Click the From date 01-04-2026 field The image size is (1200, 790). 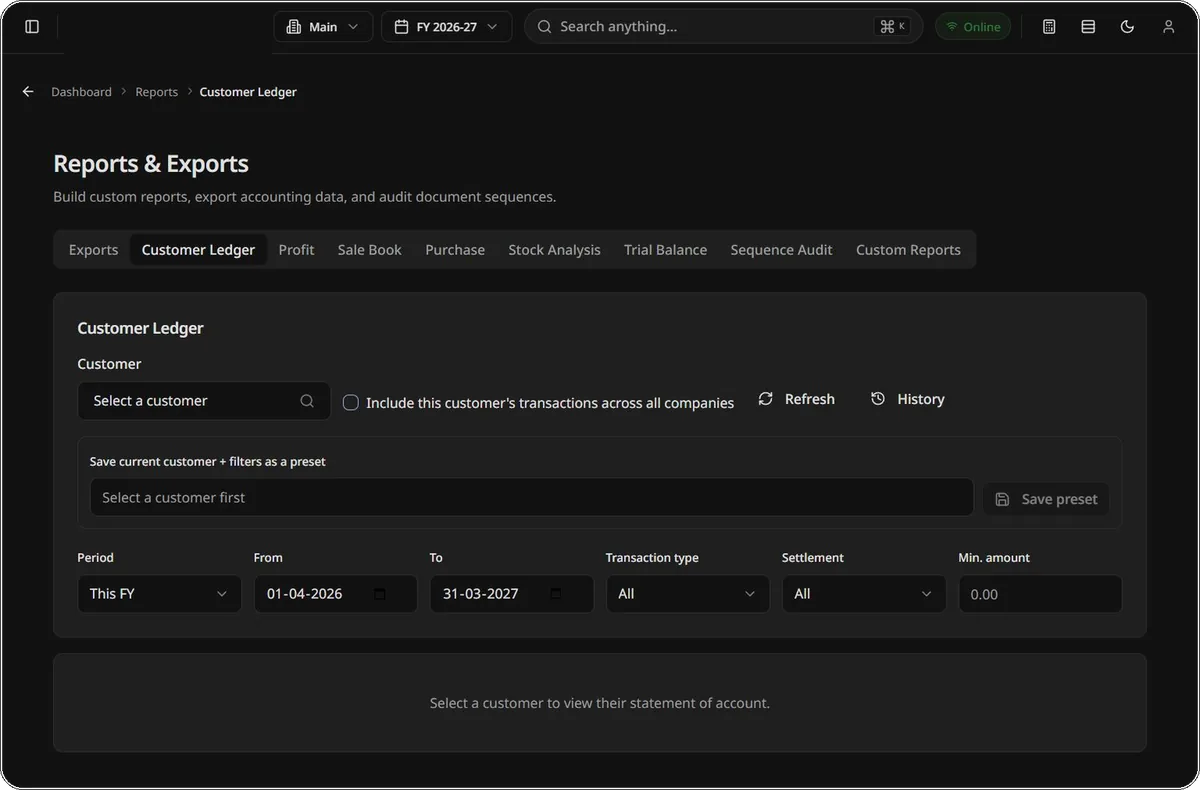335,594
